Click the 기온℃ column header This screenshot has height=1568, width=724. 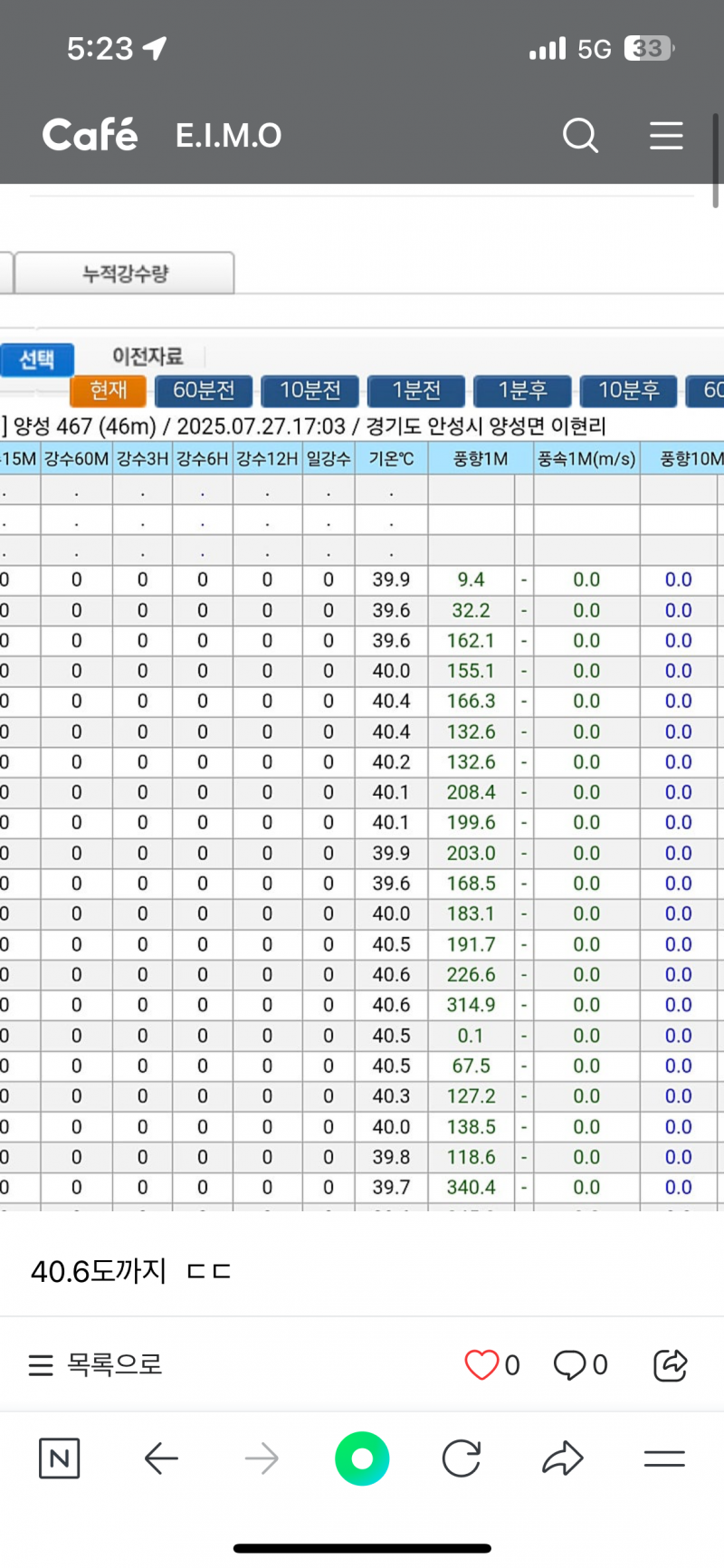click(392, 459)
